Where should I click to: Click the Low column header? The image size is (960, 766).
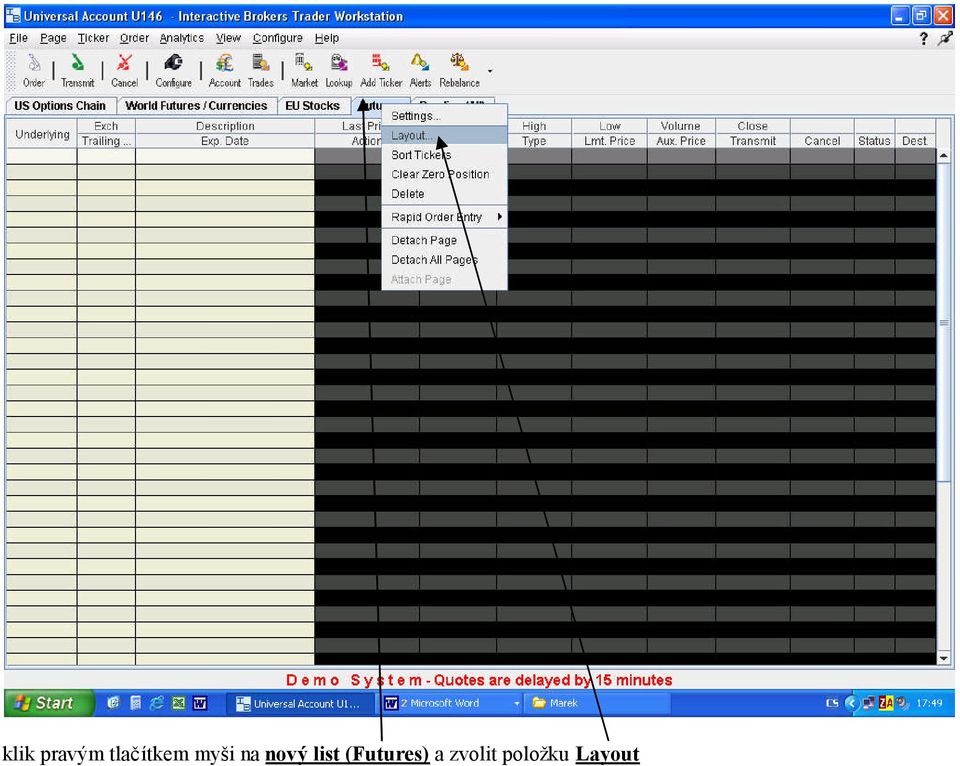coord(609,126)
